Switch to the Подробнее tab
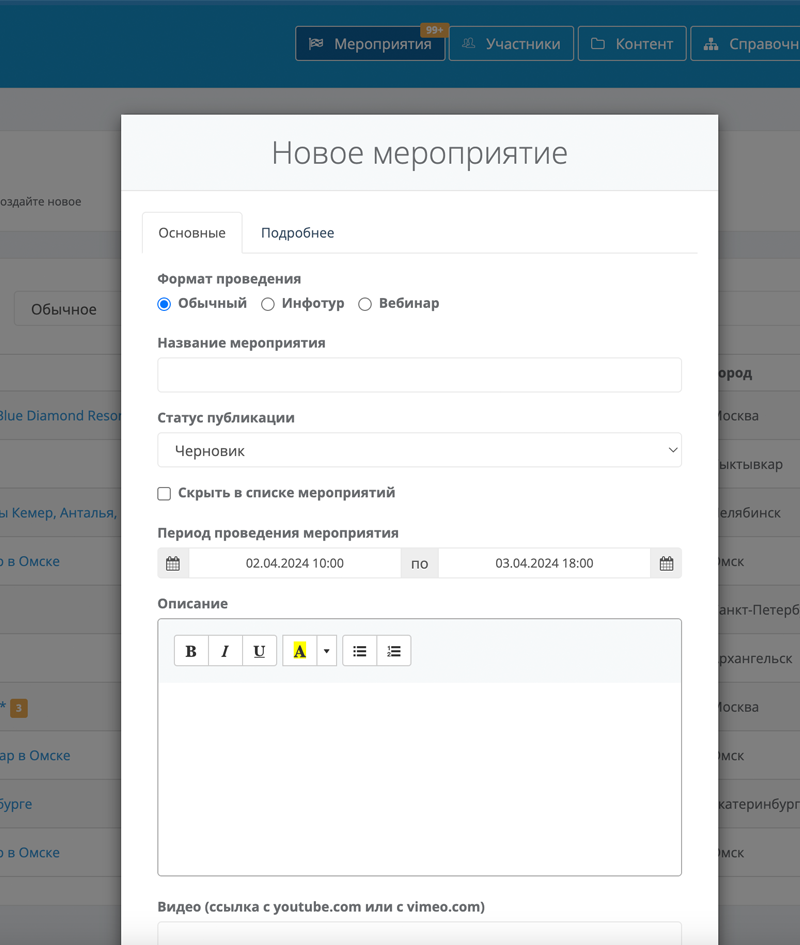Image resolution: width=800 pixels, height=945 pixels. click(297, 233)
